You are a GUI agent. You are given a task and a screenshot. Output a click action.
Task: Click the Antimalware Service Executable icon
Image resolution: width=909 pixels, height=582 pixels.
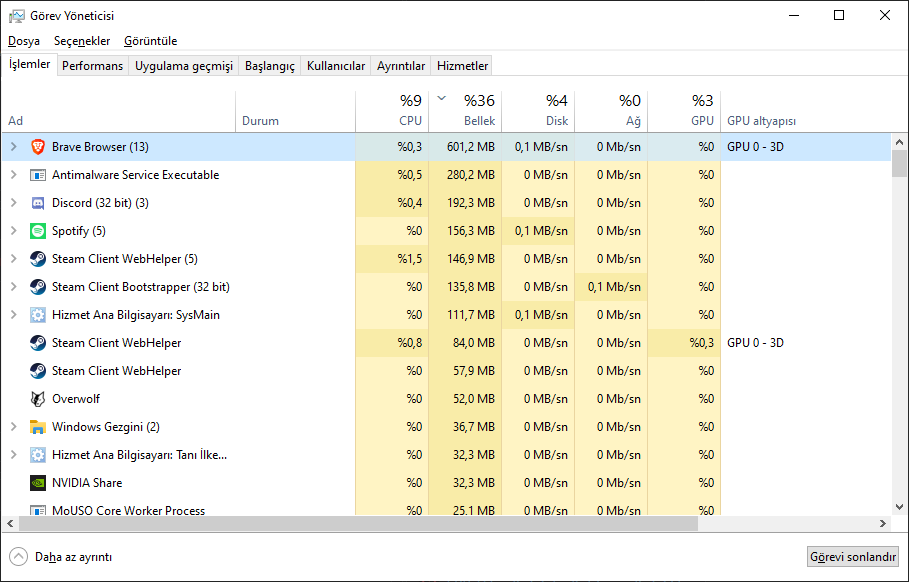[38, 174]
